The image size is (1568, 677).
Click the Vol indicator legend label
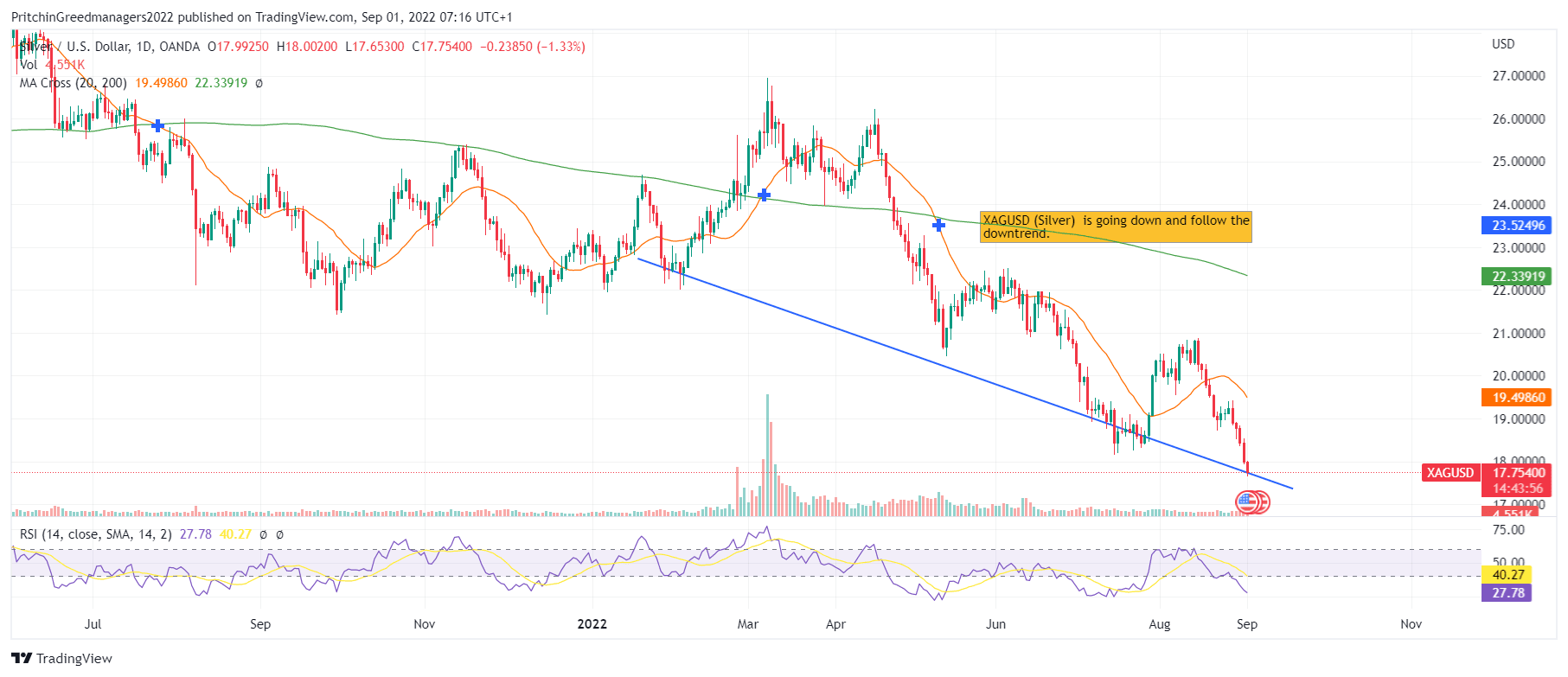coord(29,65)
